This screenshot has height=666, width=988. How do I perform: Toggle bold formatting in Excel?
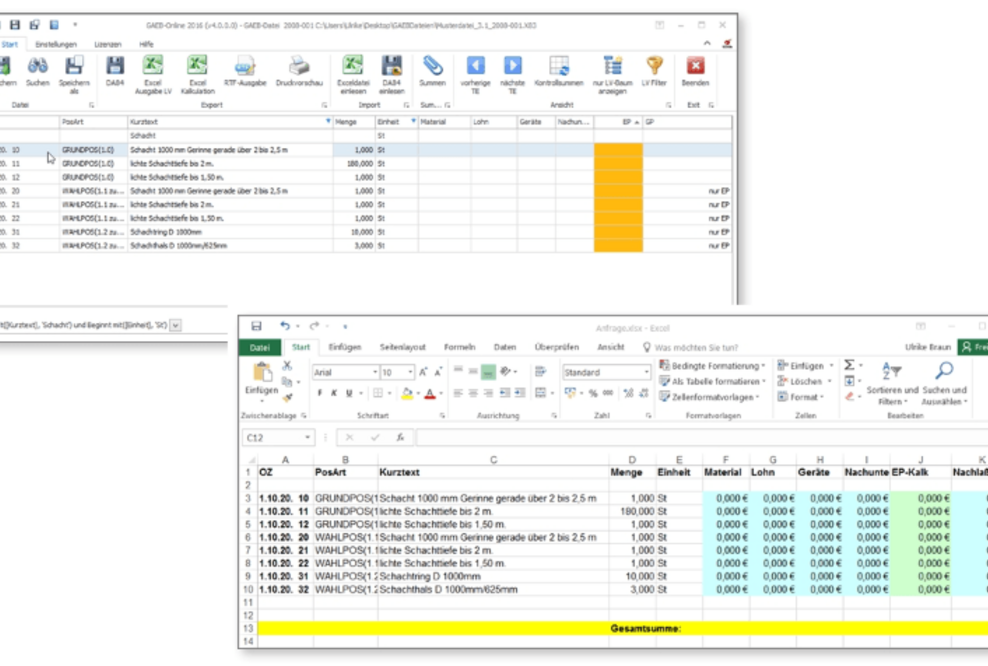click(x=321, y=394)
